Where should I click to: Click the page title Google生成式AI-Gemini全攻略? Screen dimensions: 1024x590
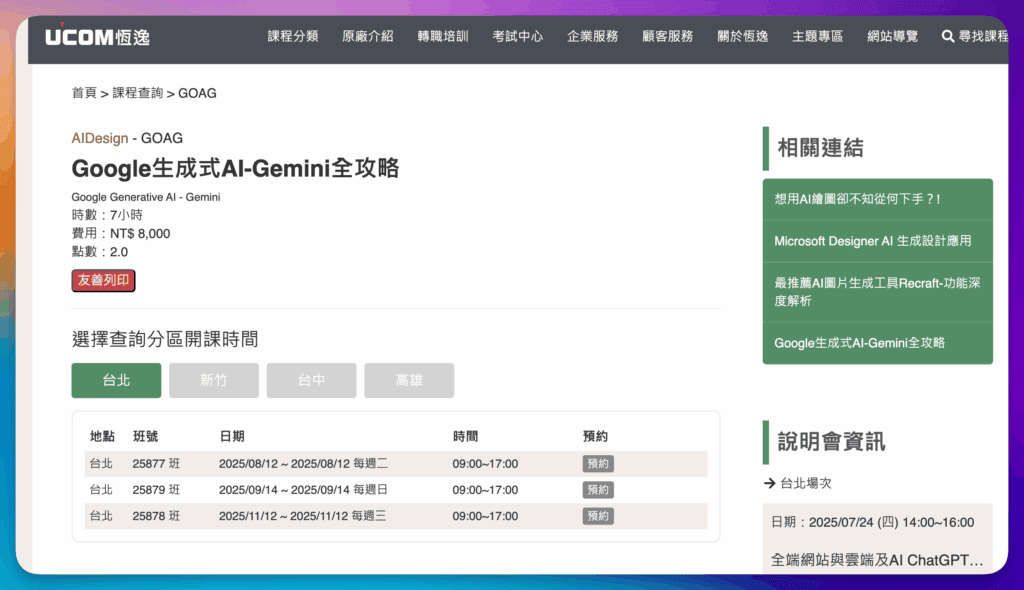click(235, 169)
